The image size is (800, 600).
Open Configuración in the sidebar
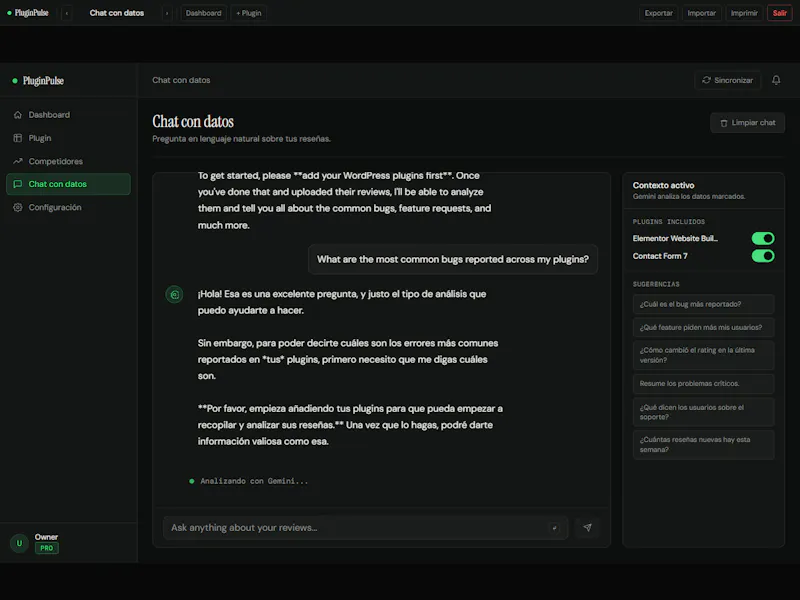pyautogui.click(x=68, y=207)
